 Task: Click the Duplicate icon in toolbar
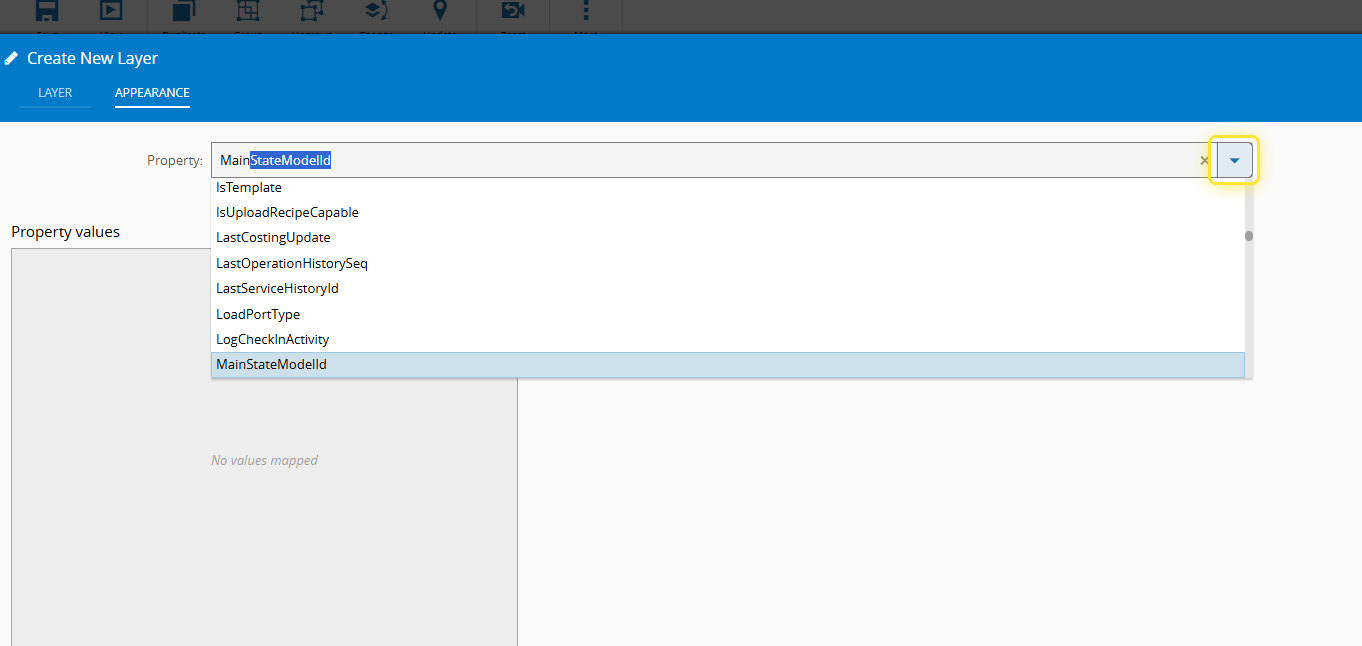point(183,10)
